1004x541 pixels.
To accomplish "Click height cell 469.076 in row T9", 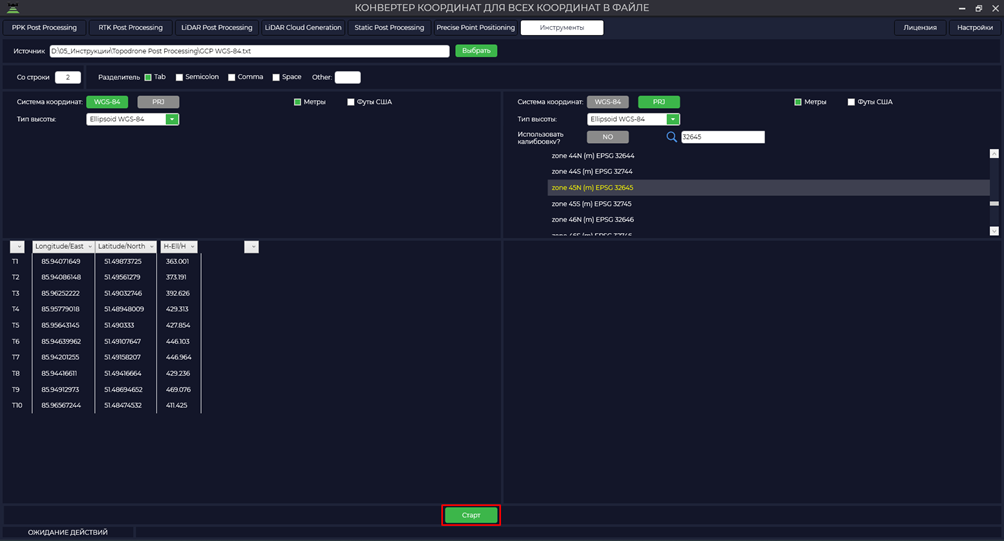I will coord(178,389).
